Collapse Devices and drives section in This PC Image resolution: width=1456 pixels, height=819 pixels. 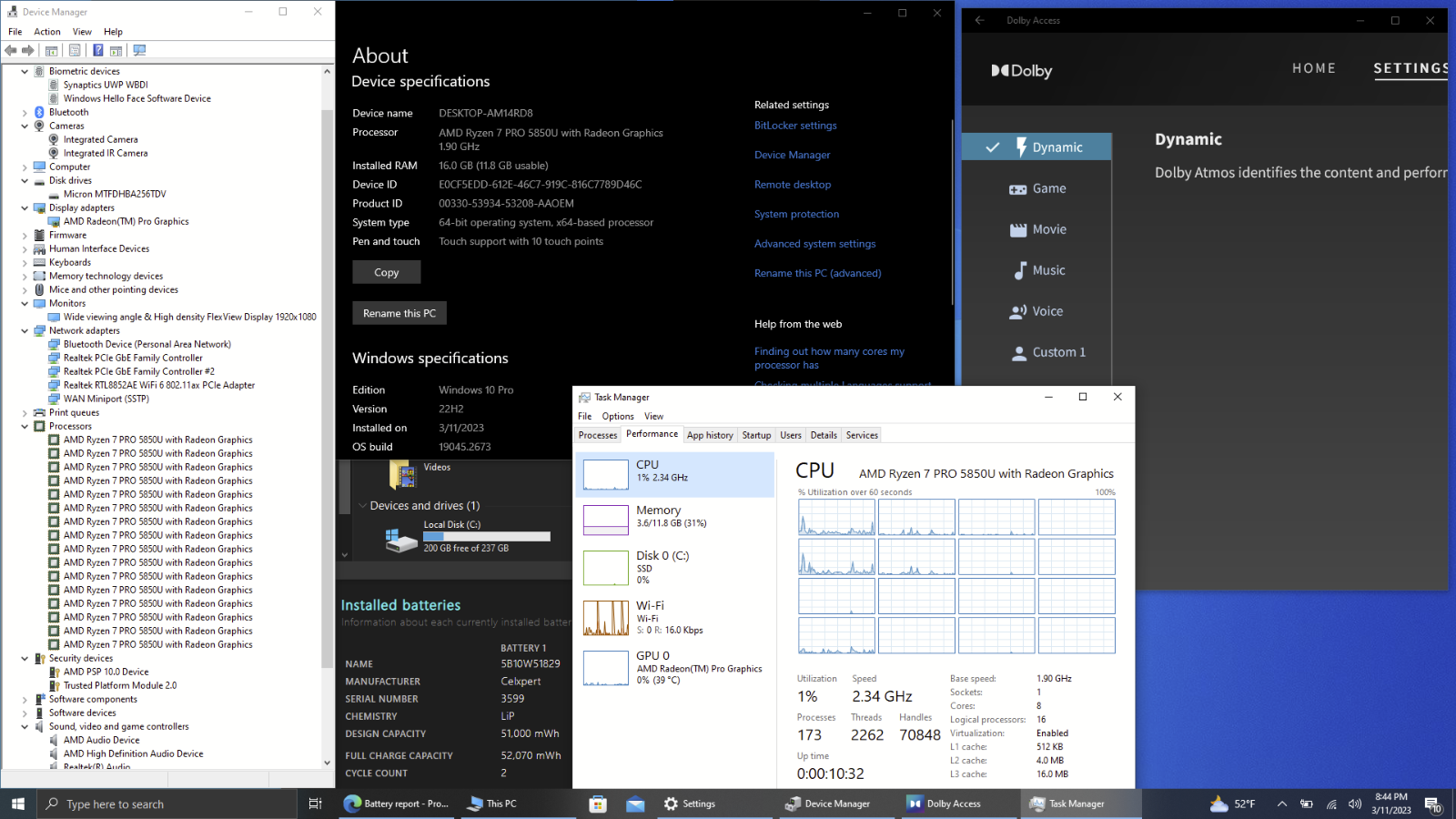[362, 505]
